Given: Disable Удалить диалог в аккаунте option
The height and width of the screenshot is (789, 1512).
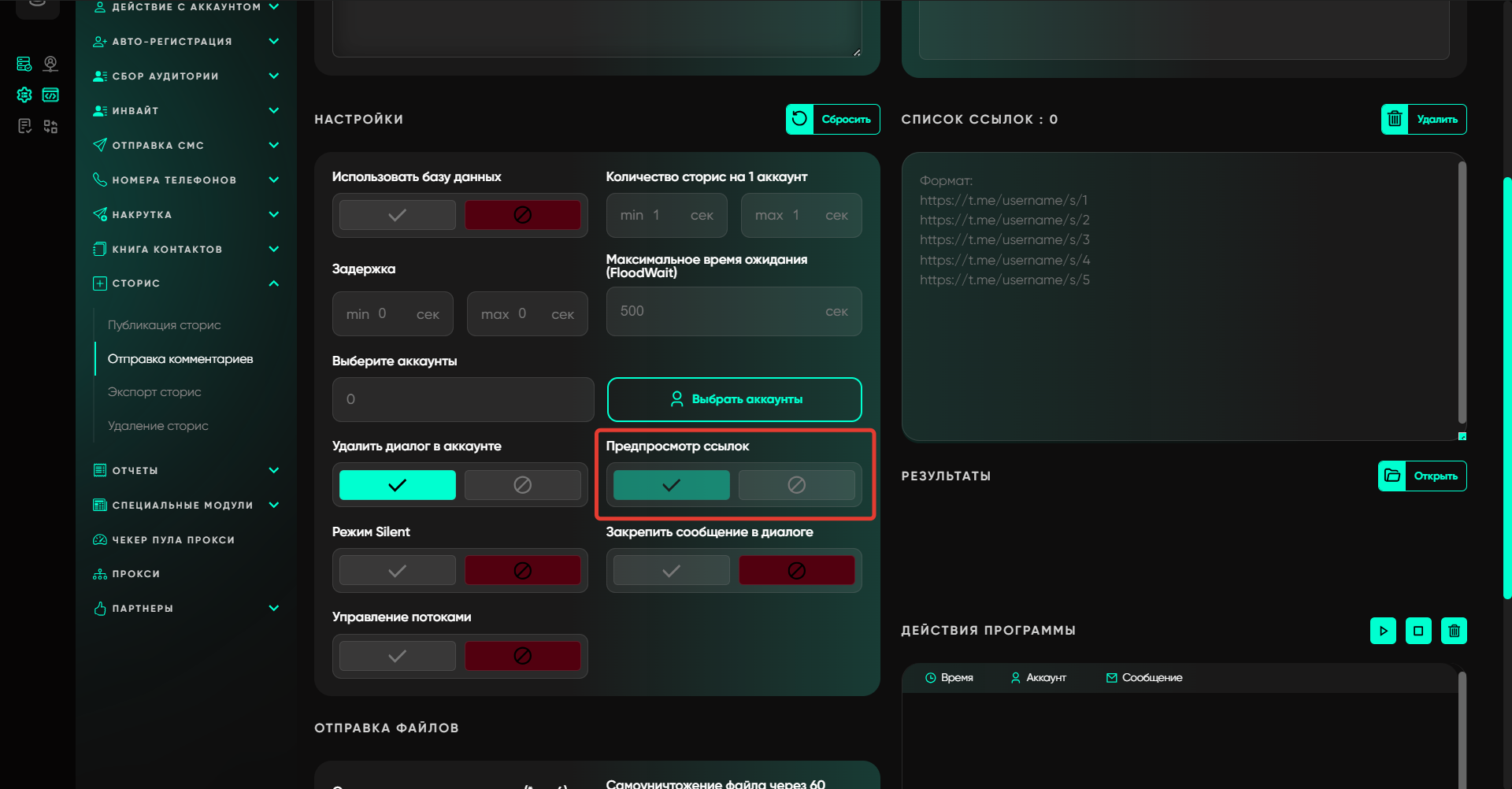Looking at the screenshot, I should [x=522, y=485].
